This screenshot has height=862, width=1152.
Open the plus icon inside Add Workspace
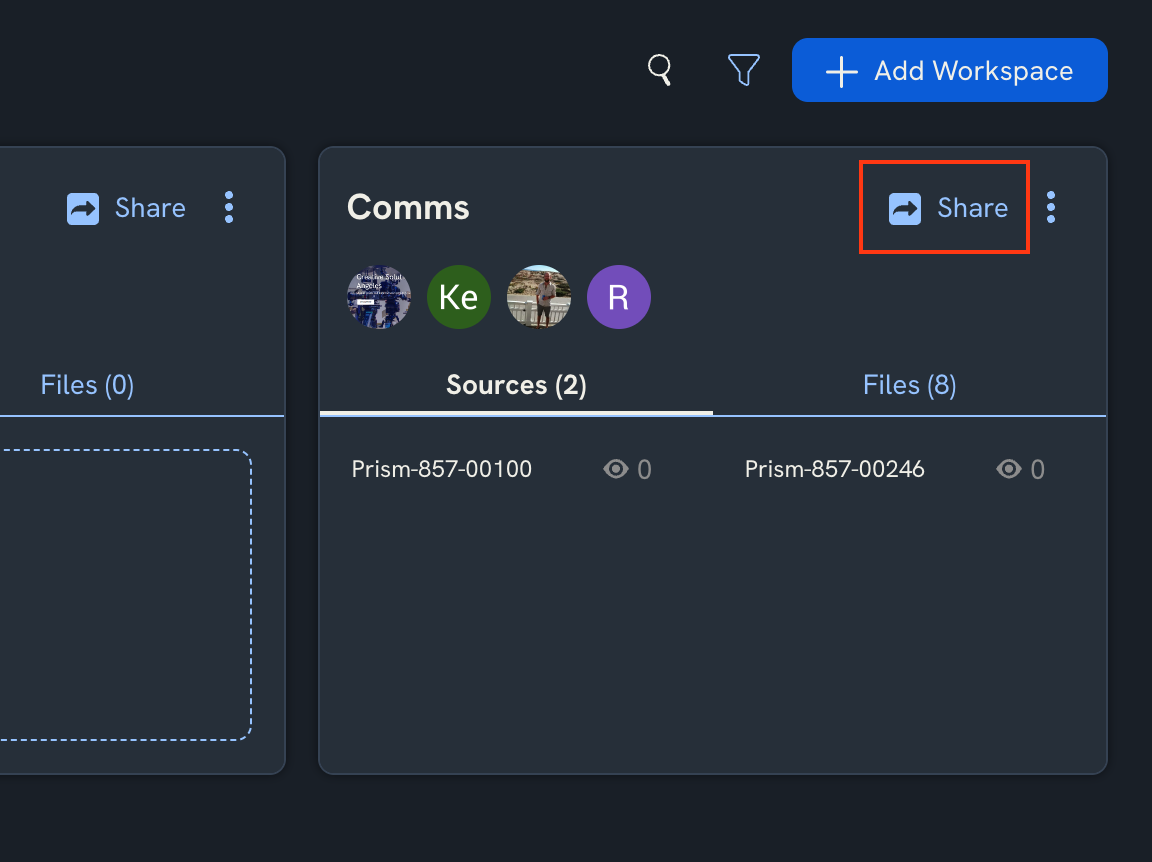coord(841,70)
